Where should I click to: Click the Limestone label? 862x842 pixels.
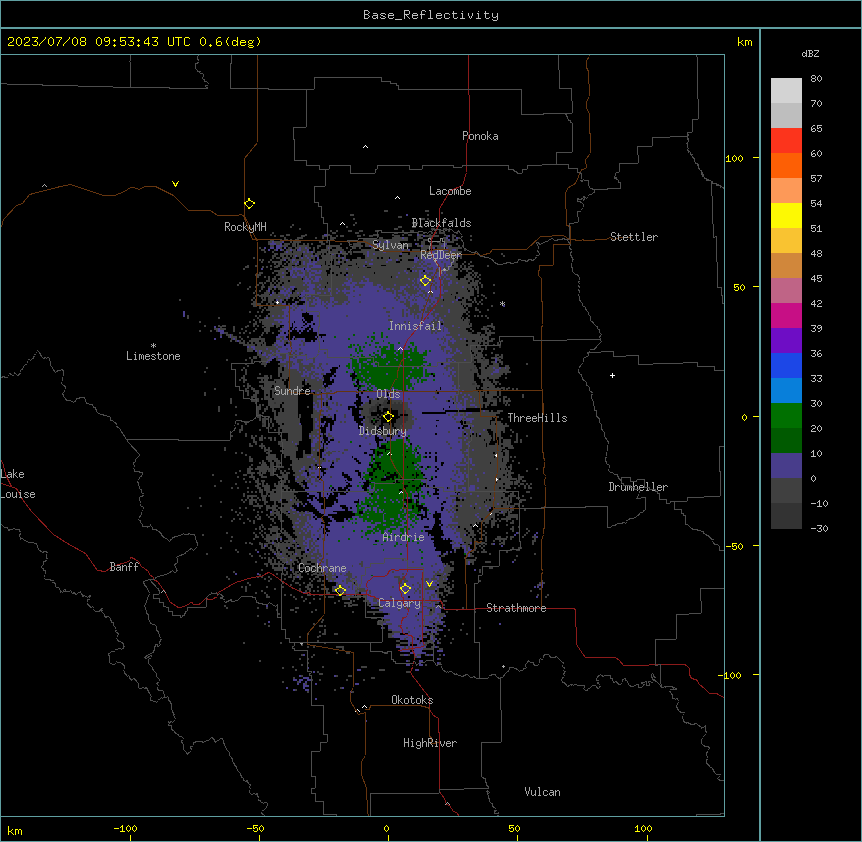tap(153, 356)
